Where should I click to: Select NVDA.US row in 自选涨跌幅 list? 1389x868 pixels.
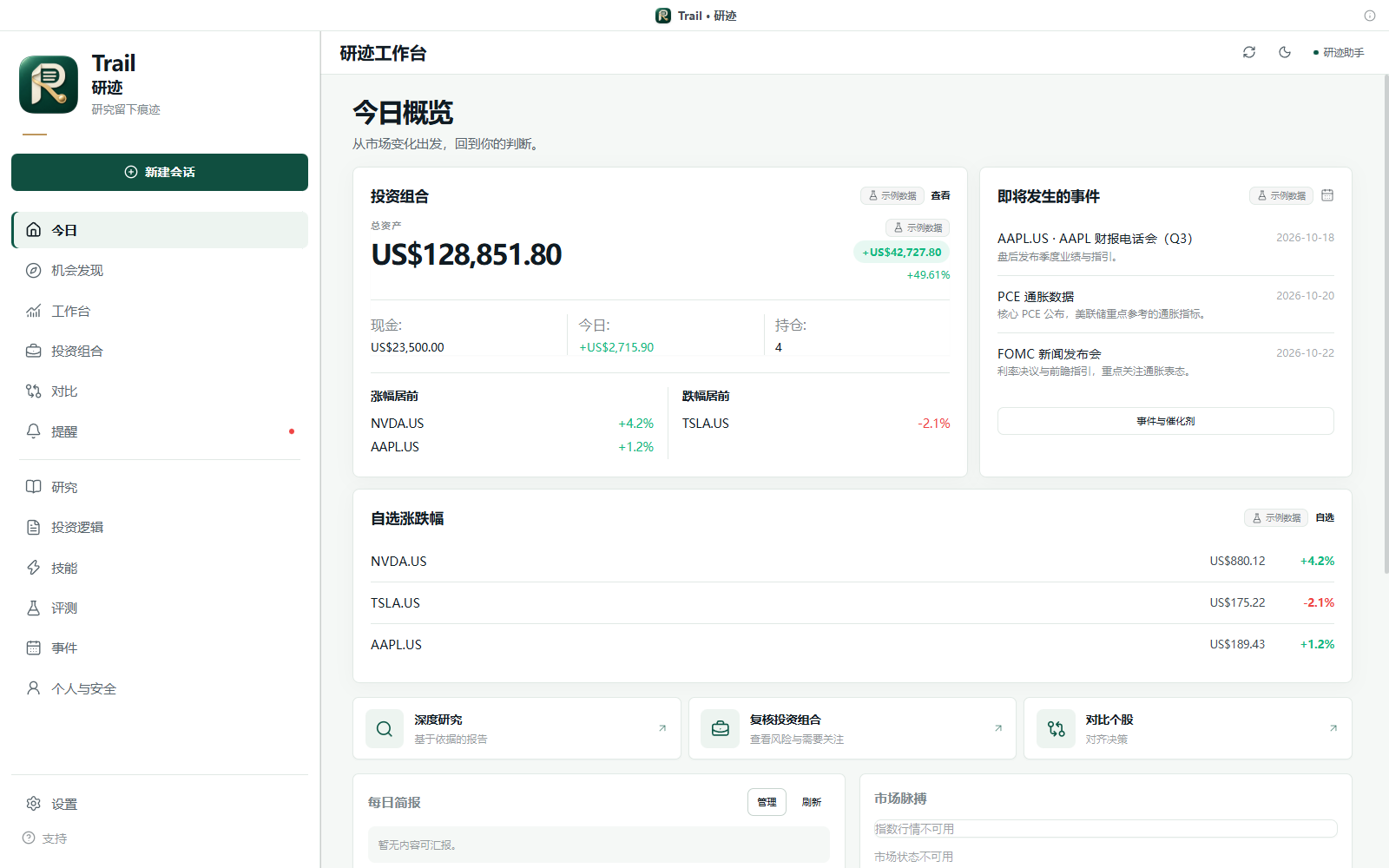click(852, 562)
